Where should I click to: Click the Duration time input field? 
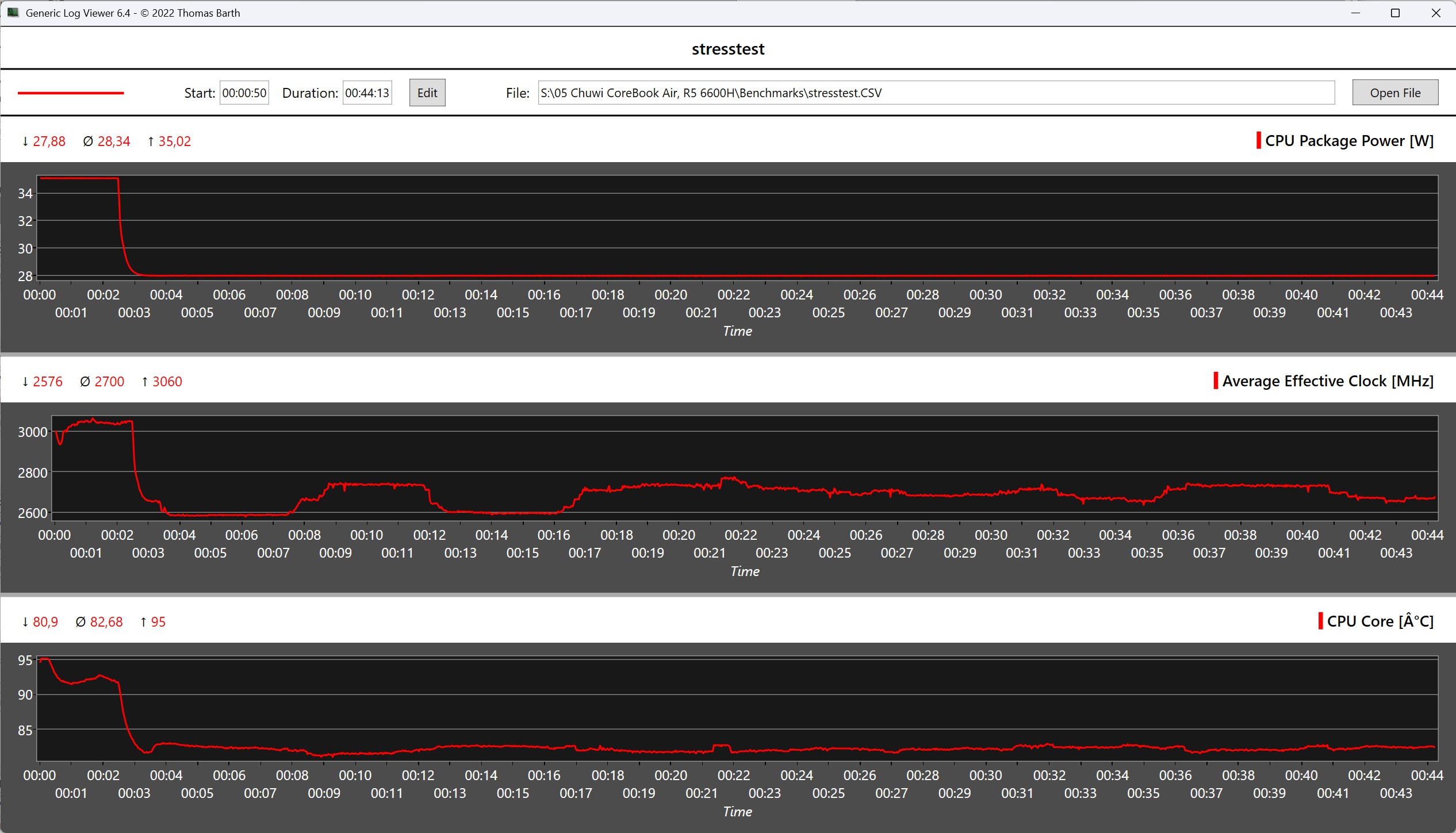(367, 93)
